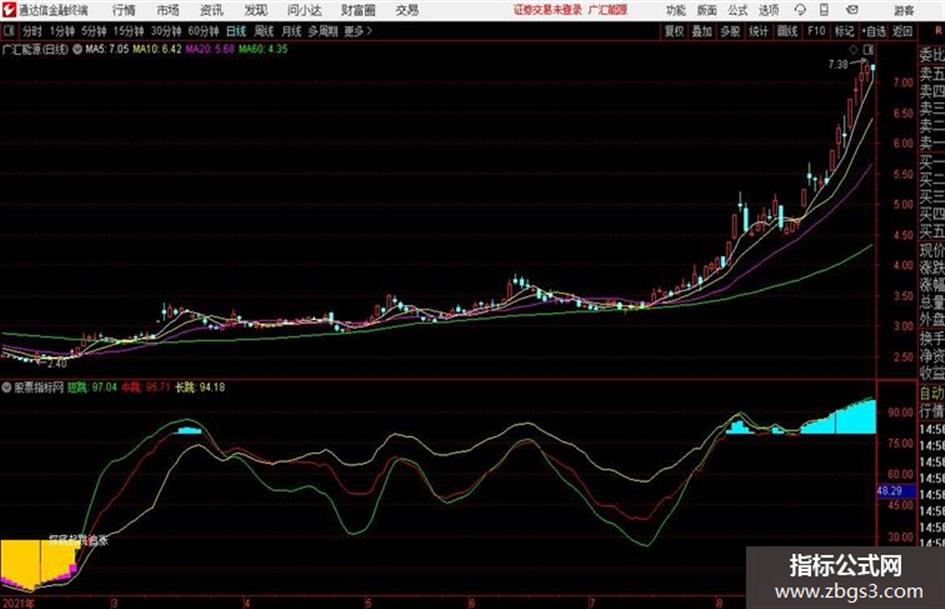Open the 版面 menu
This screenshot has width=945, height=609.
(707, 10)
